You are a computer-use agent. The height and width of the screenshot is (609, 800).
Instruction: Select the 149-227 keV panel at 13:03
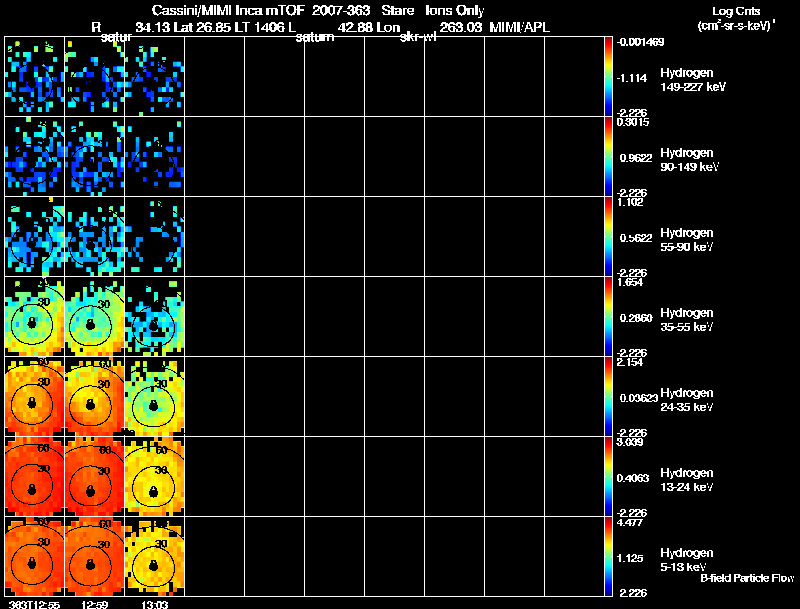tap(155, 77)
